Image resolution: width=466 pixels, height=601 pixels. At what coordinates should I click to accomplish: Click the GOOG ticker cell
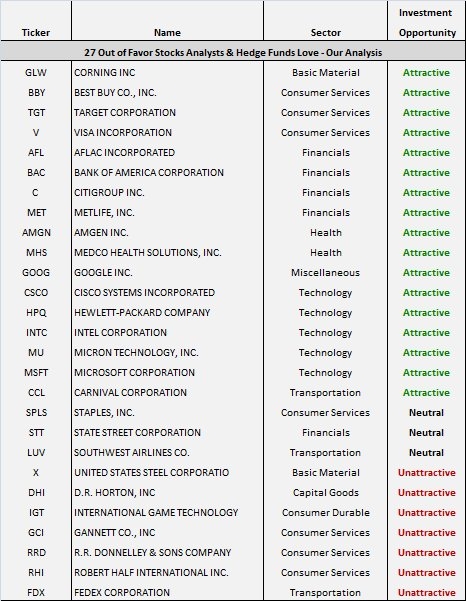[36, 273]
